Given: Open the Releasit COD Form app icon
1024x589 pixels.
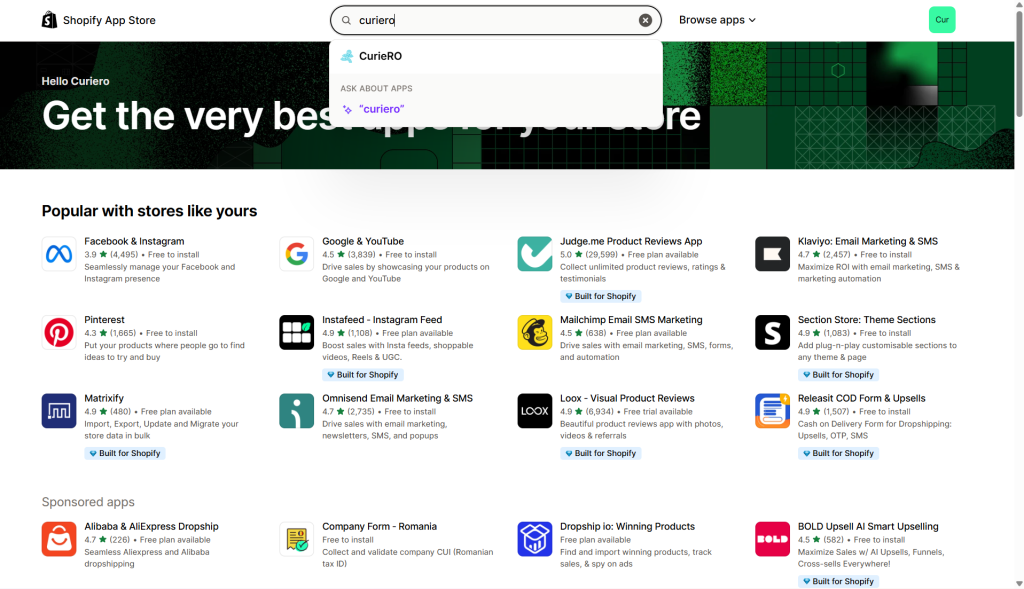Looking at the screenshot, I should (772, 410).
